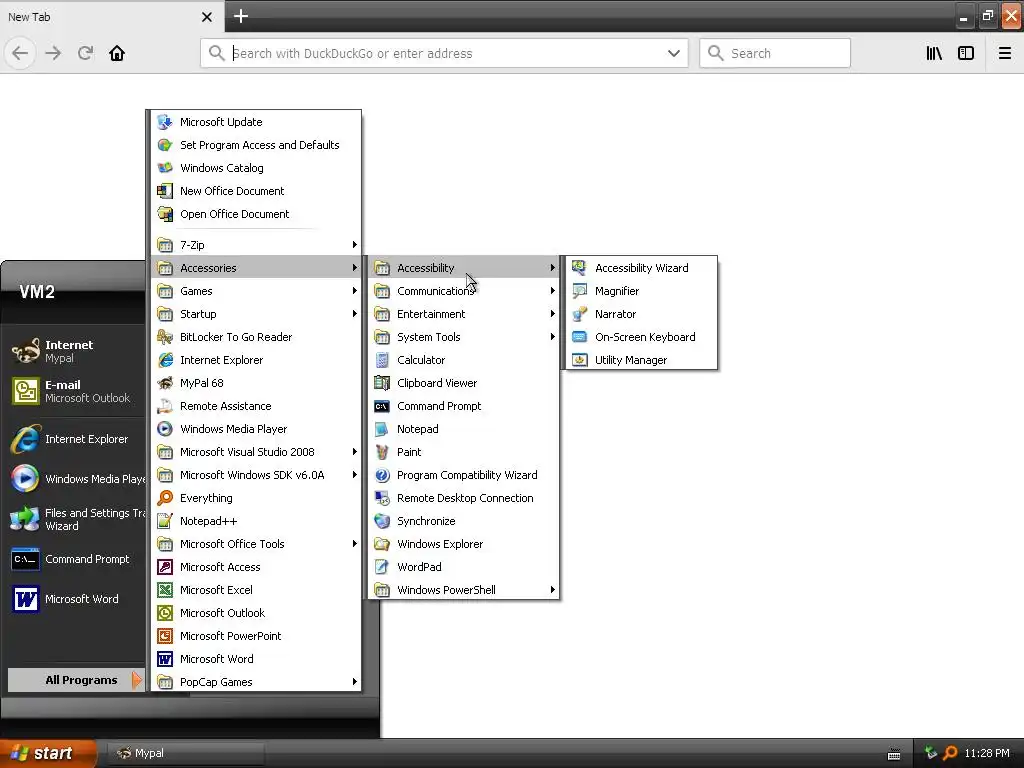Viewport: 1024px width, 768px height.
Task: Click the Paint icon
Action: pyautogui.click(x=382, y=452)
